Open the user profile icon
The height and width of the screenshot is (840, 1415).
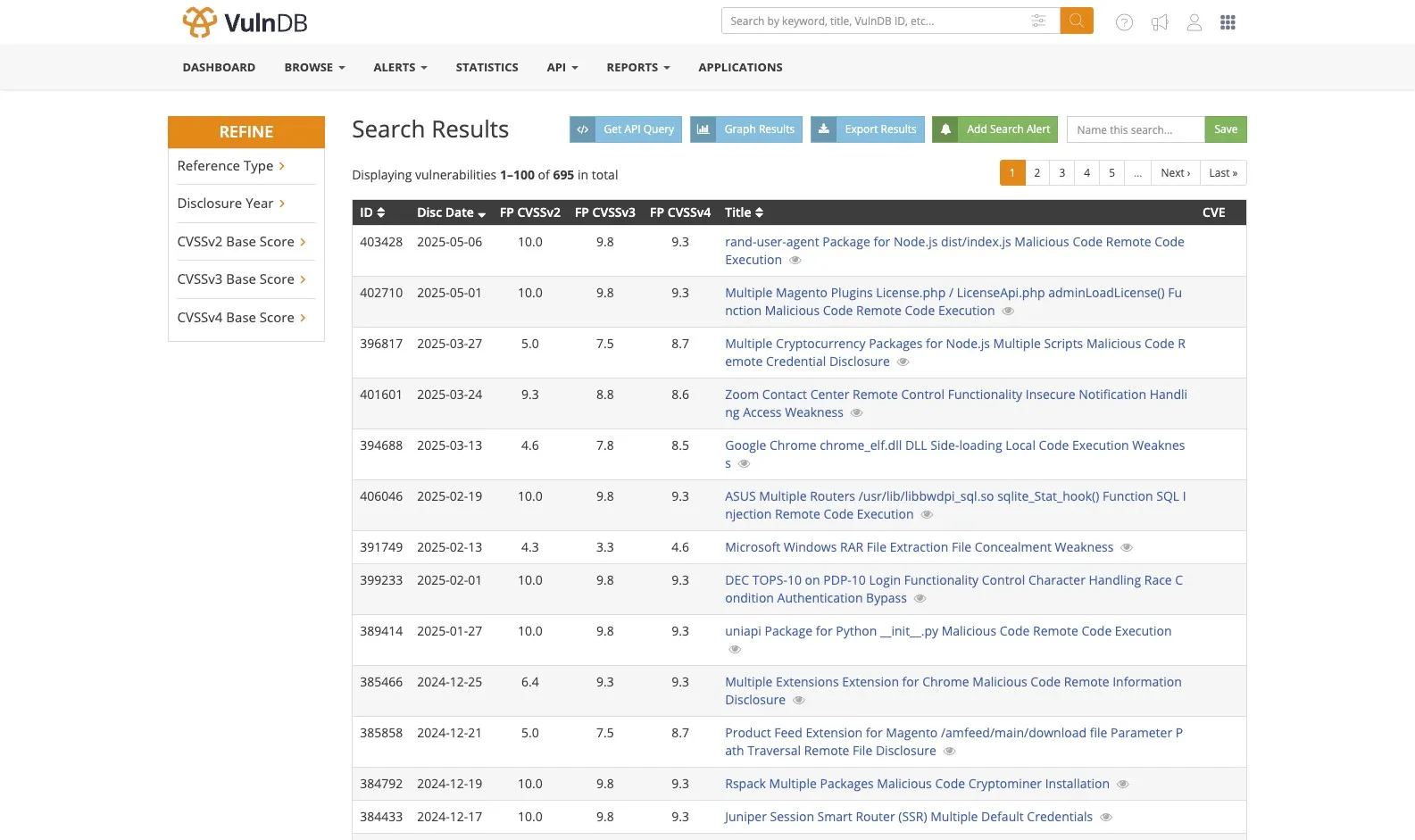[x=1194, y=22]
